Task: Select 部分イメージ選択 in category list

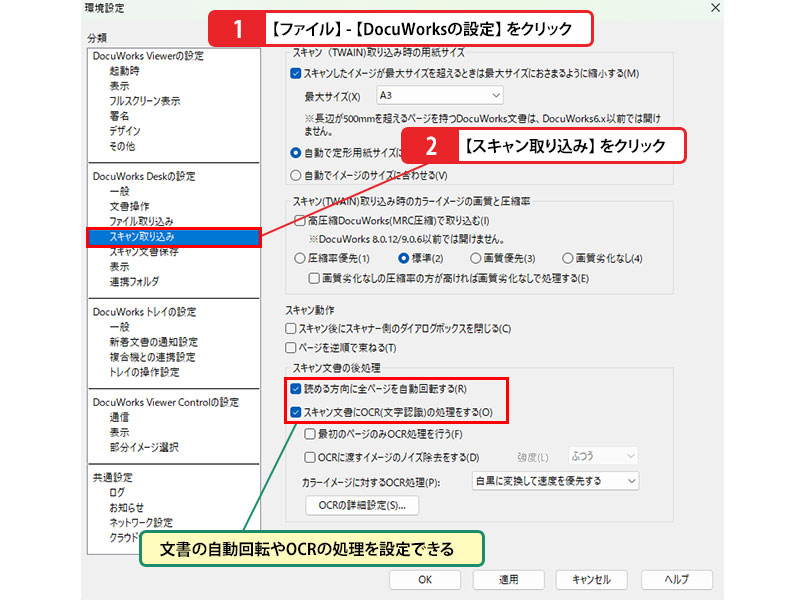Action: [x=144, y=447]
